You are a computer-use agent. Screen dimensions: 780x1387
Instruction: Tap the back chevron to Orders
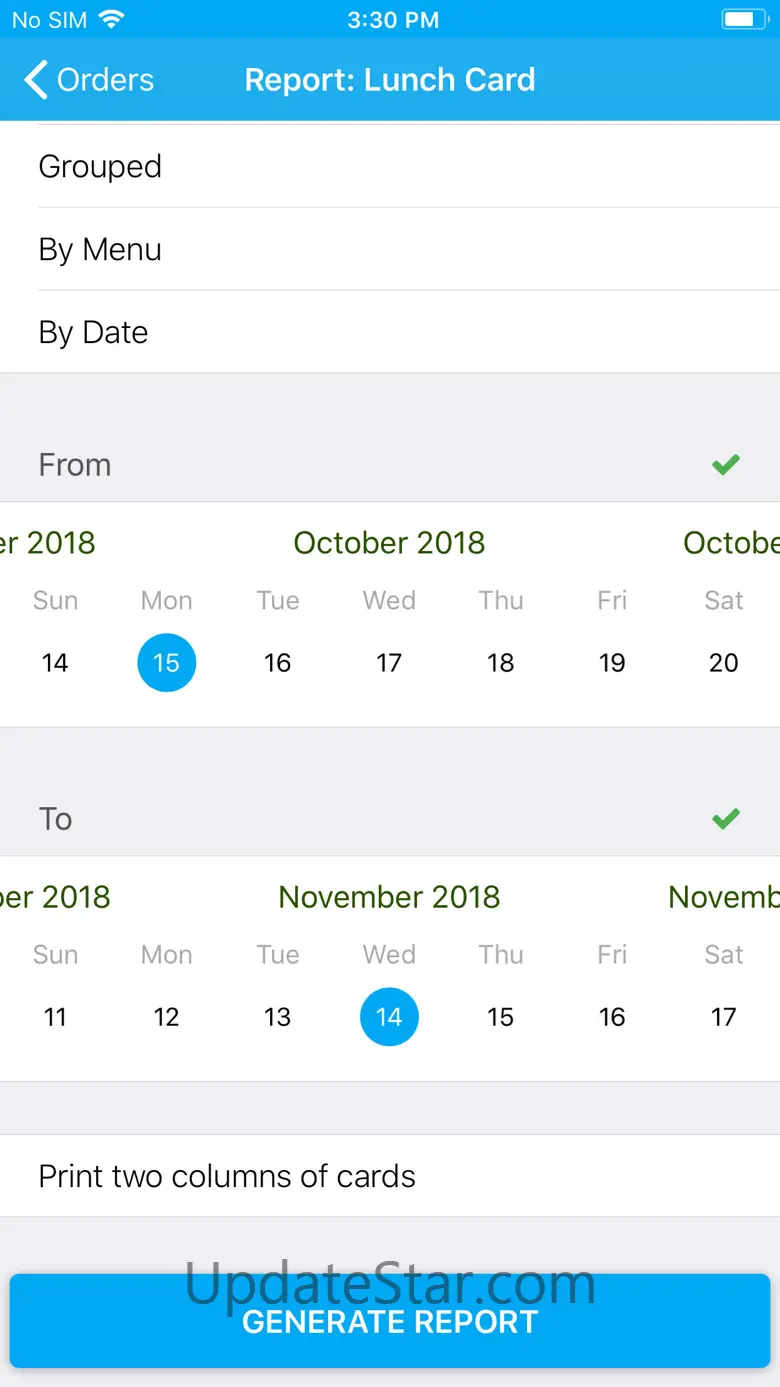[x=36, y=80]
